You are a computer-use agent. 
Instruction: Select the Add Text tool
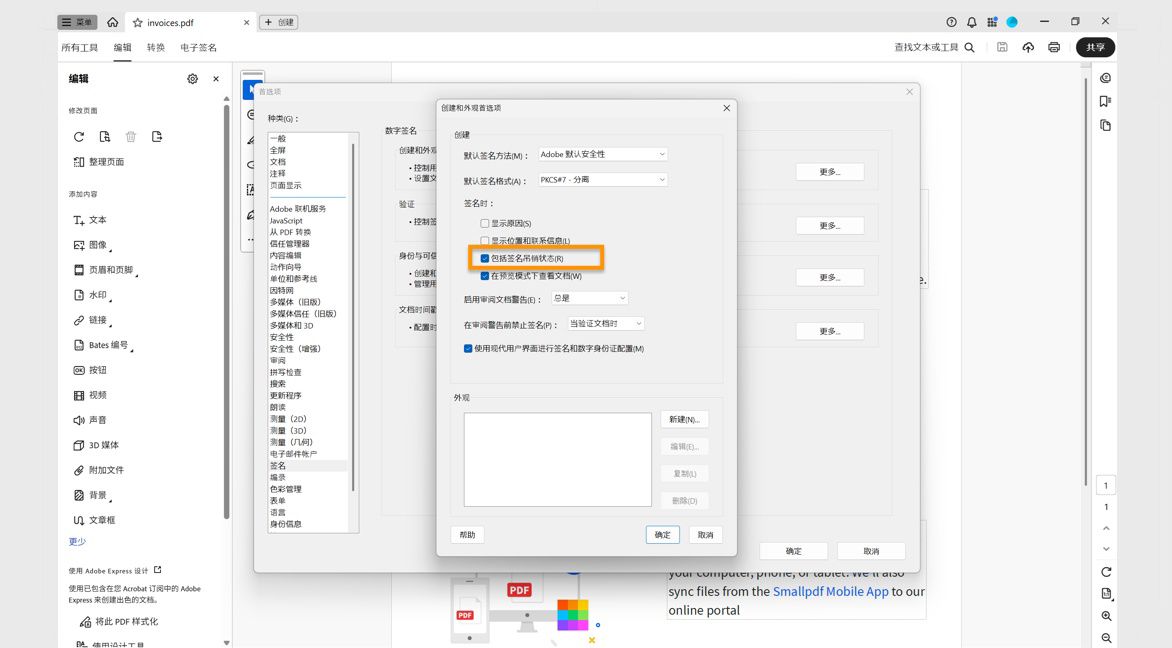[90, 220]
